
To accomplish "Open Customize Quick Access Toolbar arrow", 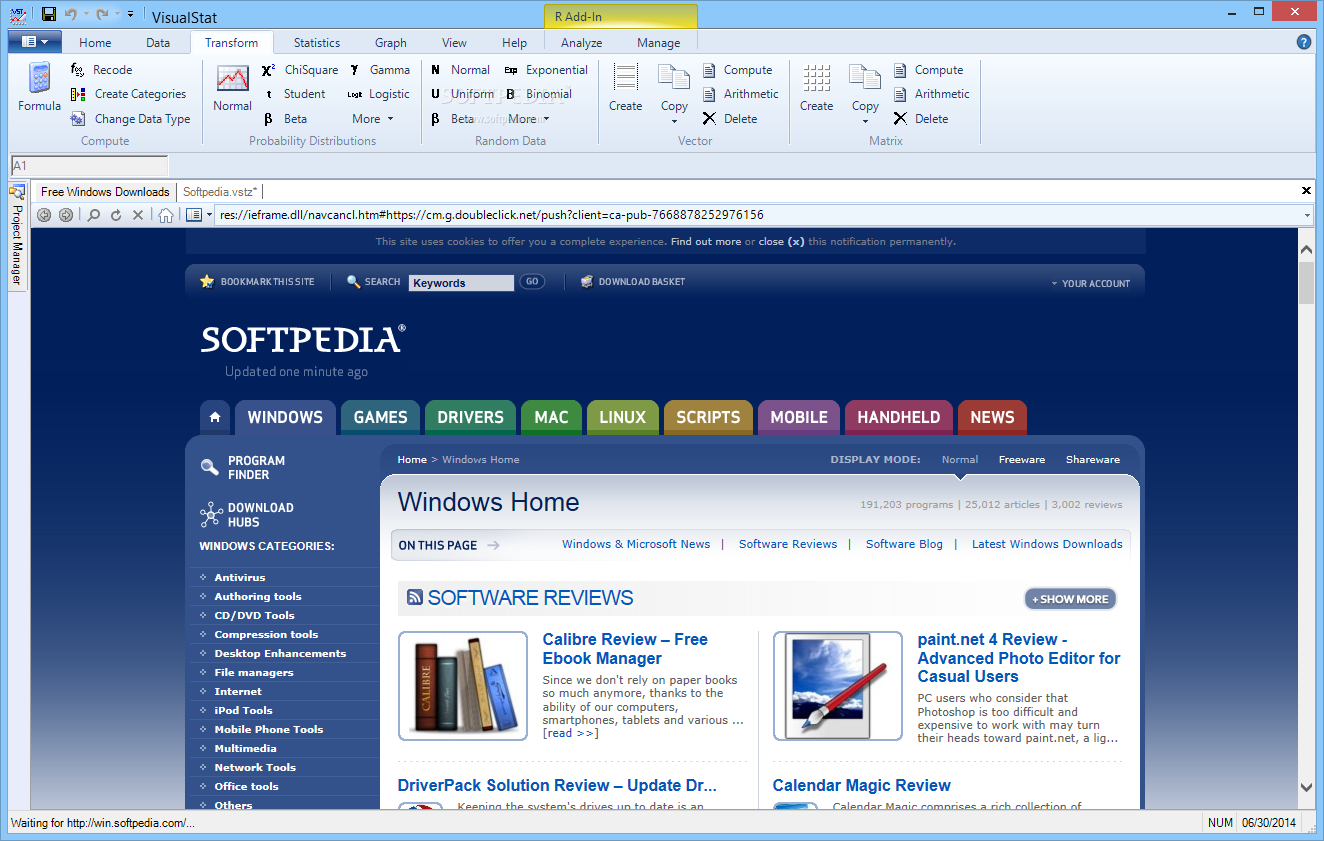I will pyautogui.click(x=131, y=15).
